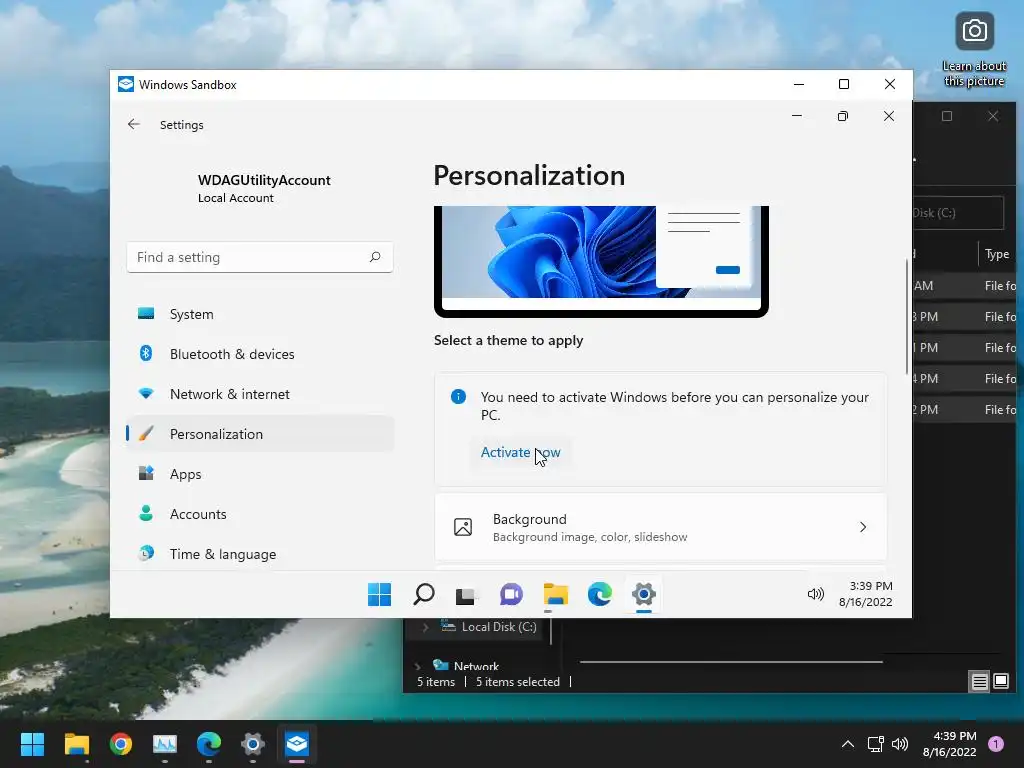
Task: Click the info icon in activation notice
Action: [458, 396]
